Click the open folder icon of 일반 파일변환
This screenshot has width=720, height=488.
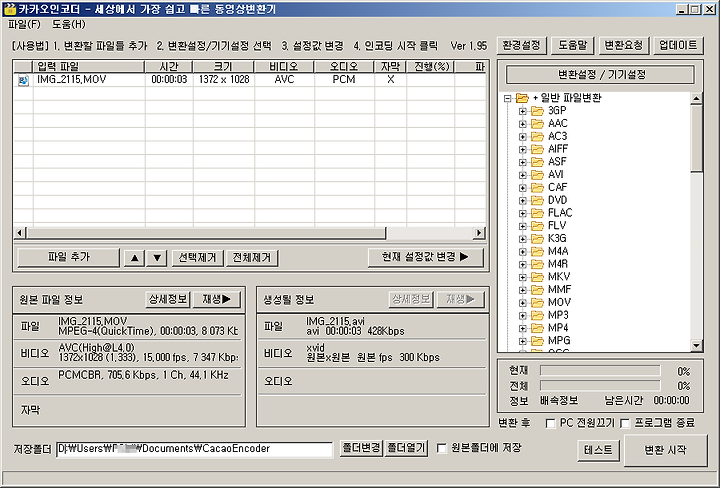pos(522,98)
